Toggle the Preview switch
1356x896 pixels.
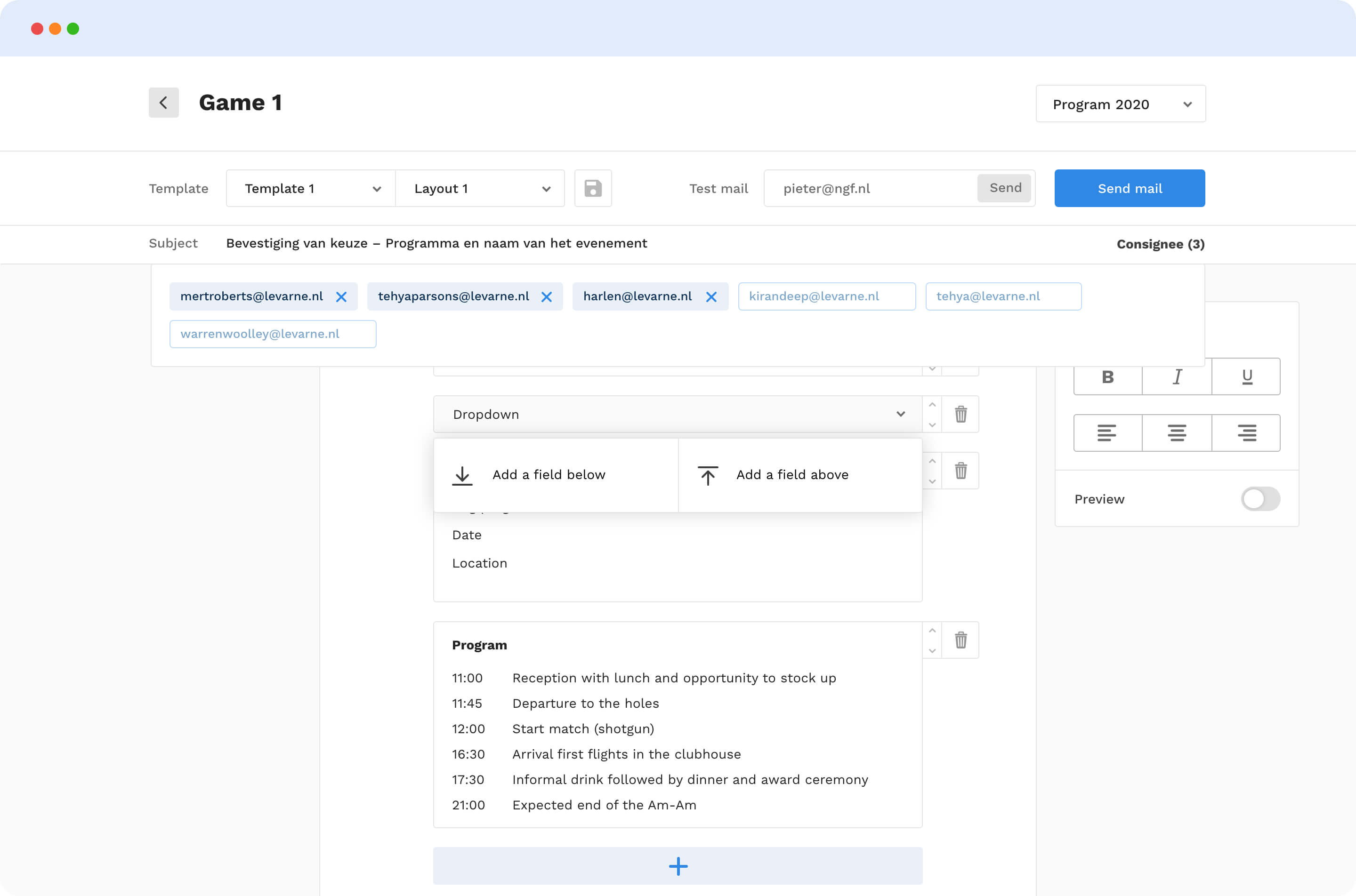pos(1260,499)
